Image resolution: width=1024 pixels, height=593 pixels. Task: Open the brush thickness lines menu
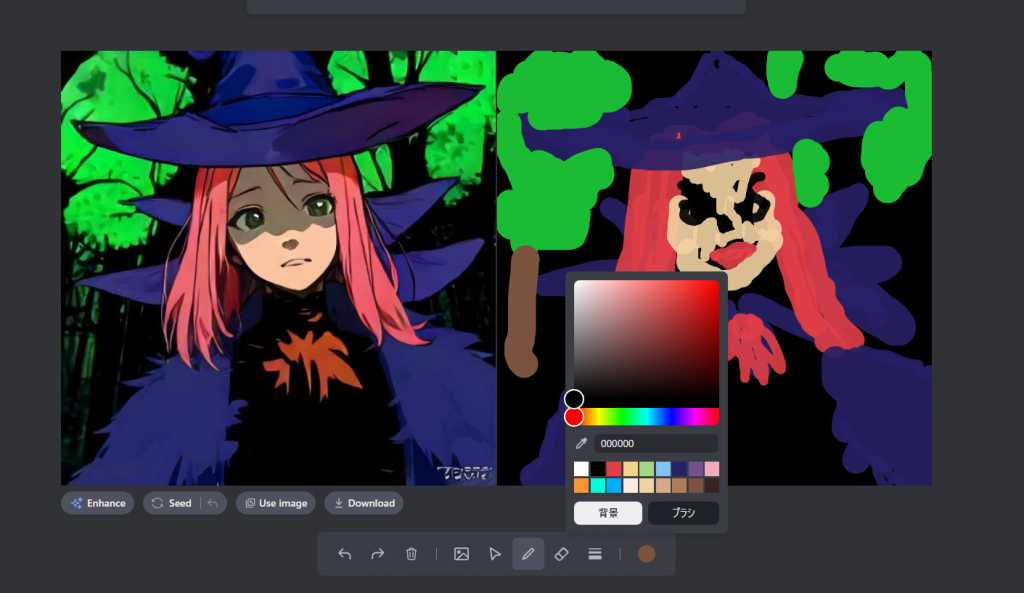coord(595,554)
